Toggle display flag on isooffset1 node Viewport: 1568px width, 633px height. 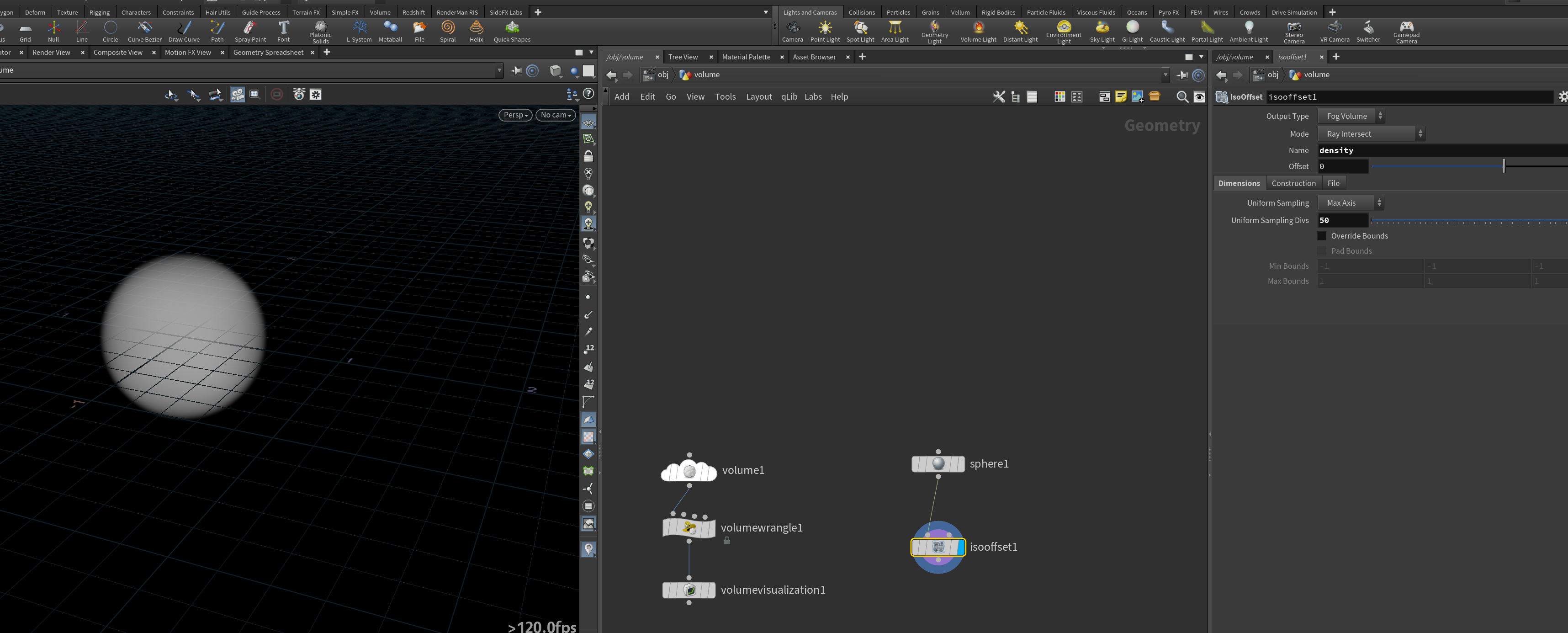961,547
